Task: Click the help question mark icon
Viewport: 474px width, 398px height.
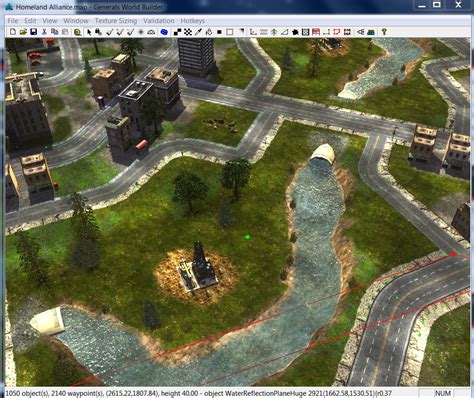Action: (x=384, y=32)
